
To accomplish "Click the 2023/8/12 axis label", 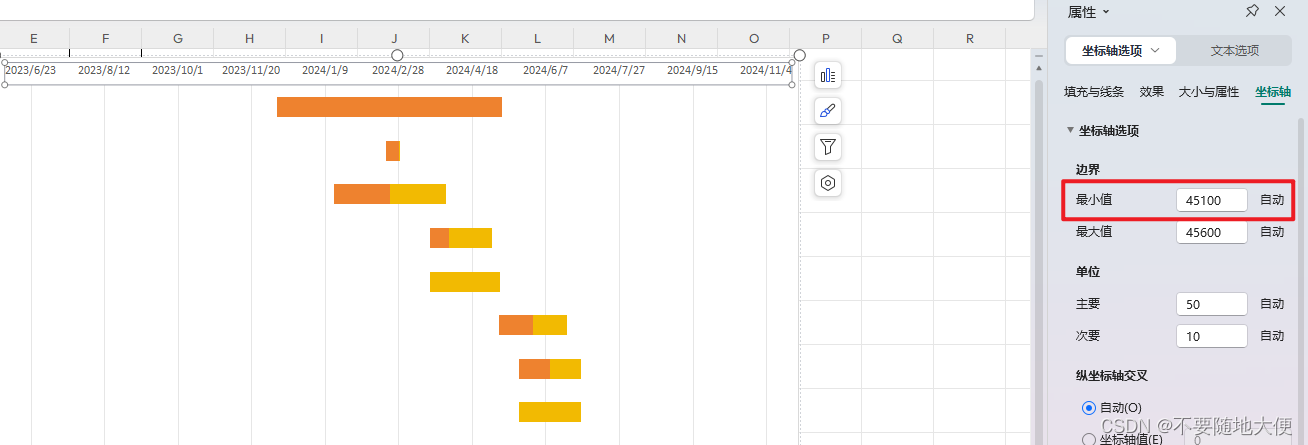I will [x=104, y=71].
